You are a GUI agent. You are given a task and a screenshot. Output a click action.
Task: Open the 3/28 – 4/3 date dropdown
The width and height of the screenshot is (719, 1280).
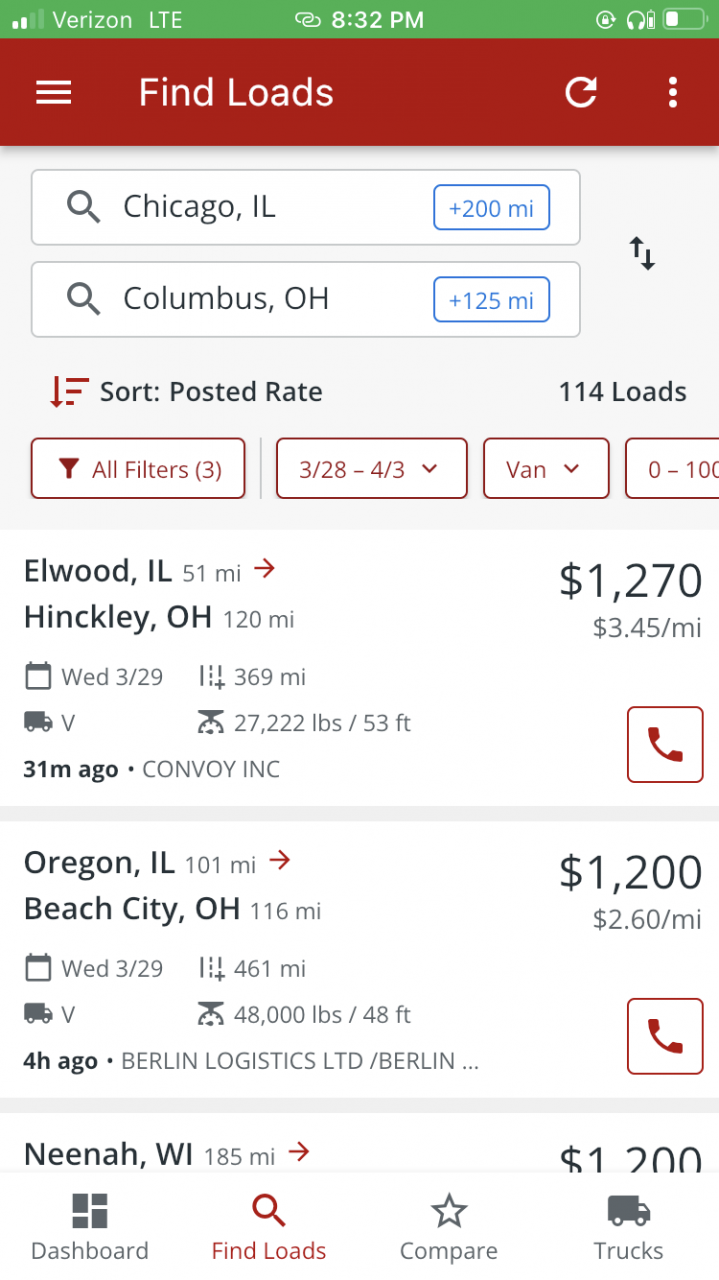tap(371, 469)
